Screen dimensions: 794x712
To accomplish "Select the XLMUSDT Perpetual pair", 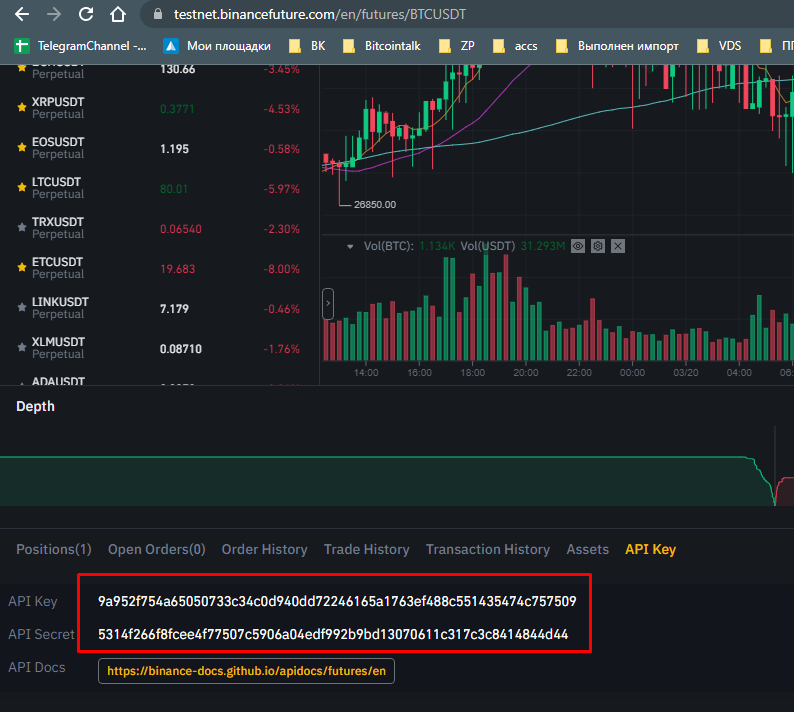I will tap(58, 348).
